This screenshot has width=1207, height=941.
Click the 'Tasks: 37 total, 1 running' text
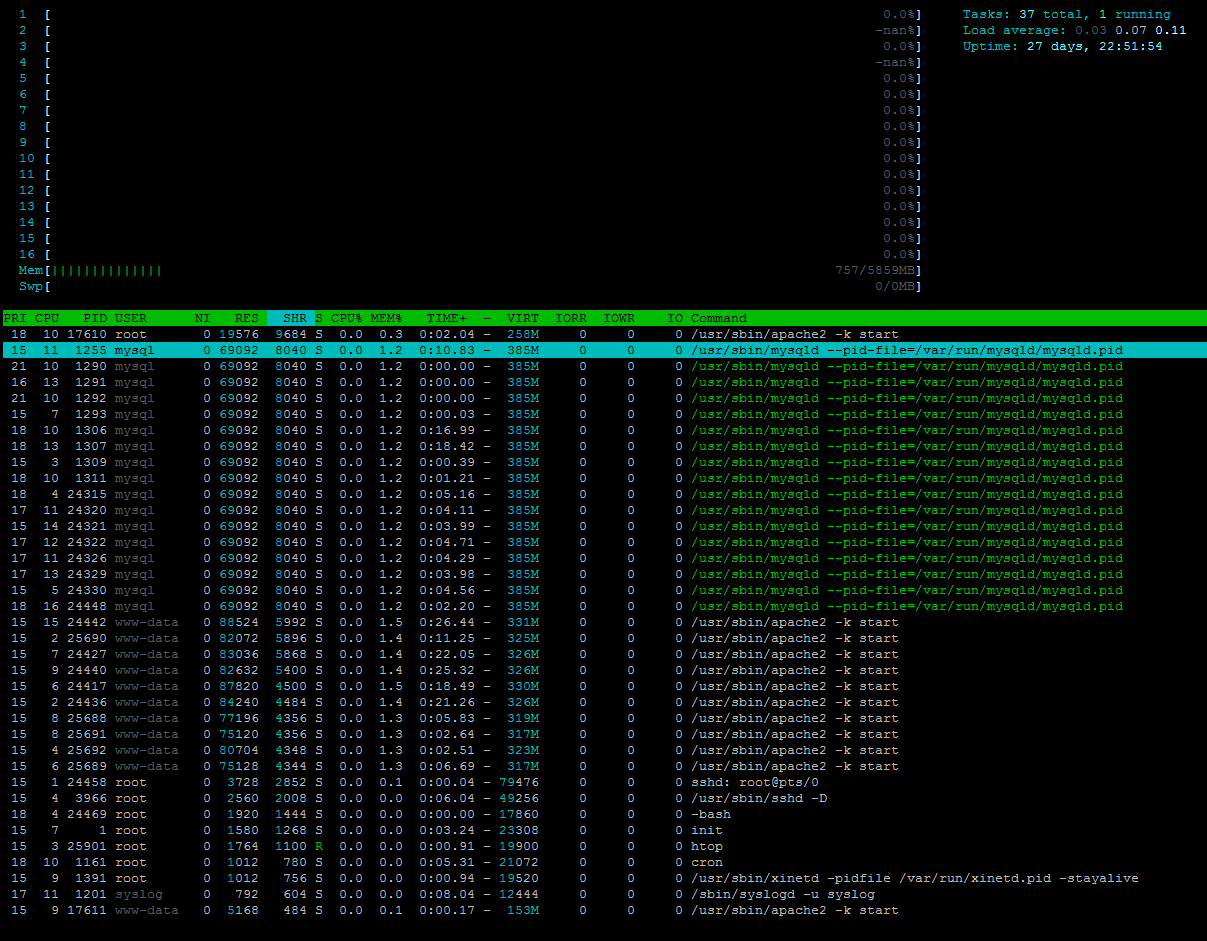point(1067,14)
